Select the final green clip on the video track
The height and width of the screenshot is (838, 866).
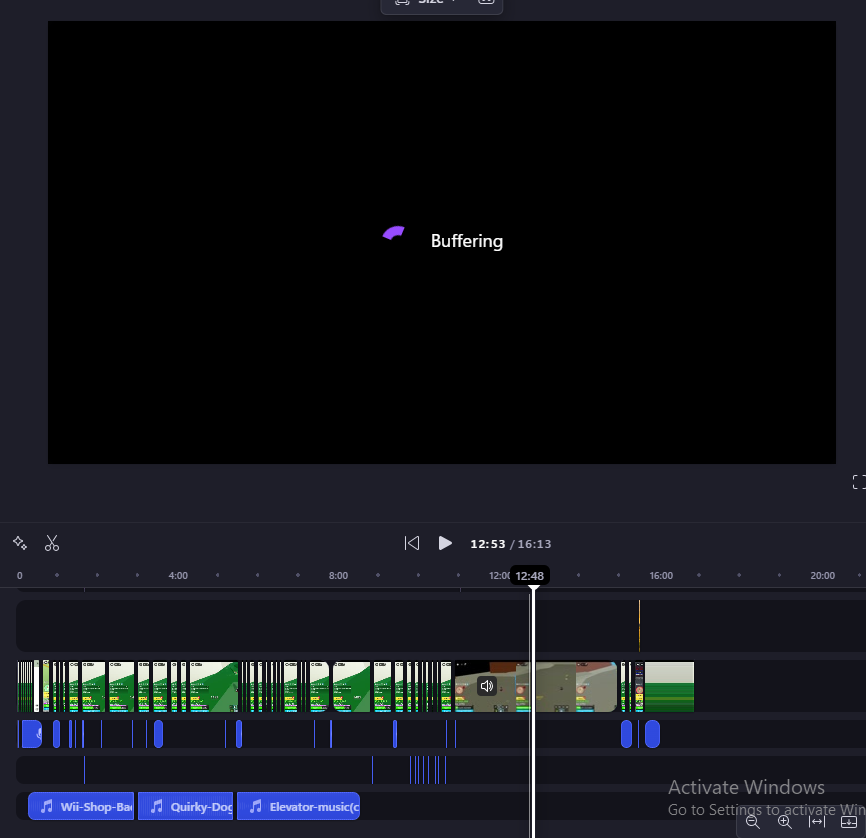pyautogui.click(x=669, y=687)
